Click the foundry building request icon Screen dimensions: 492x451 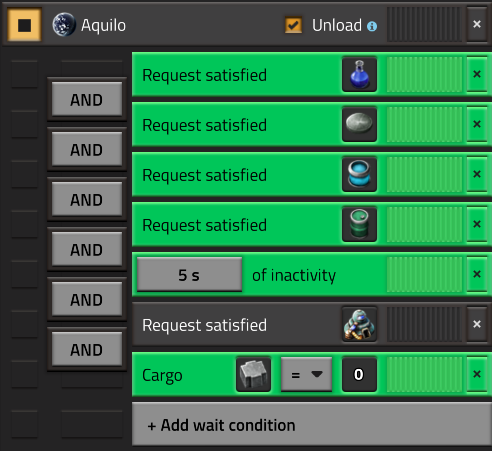click(x=359, y=324)
